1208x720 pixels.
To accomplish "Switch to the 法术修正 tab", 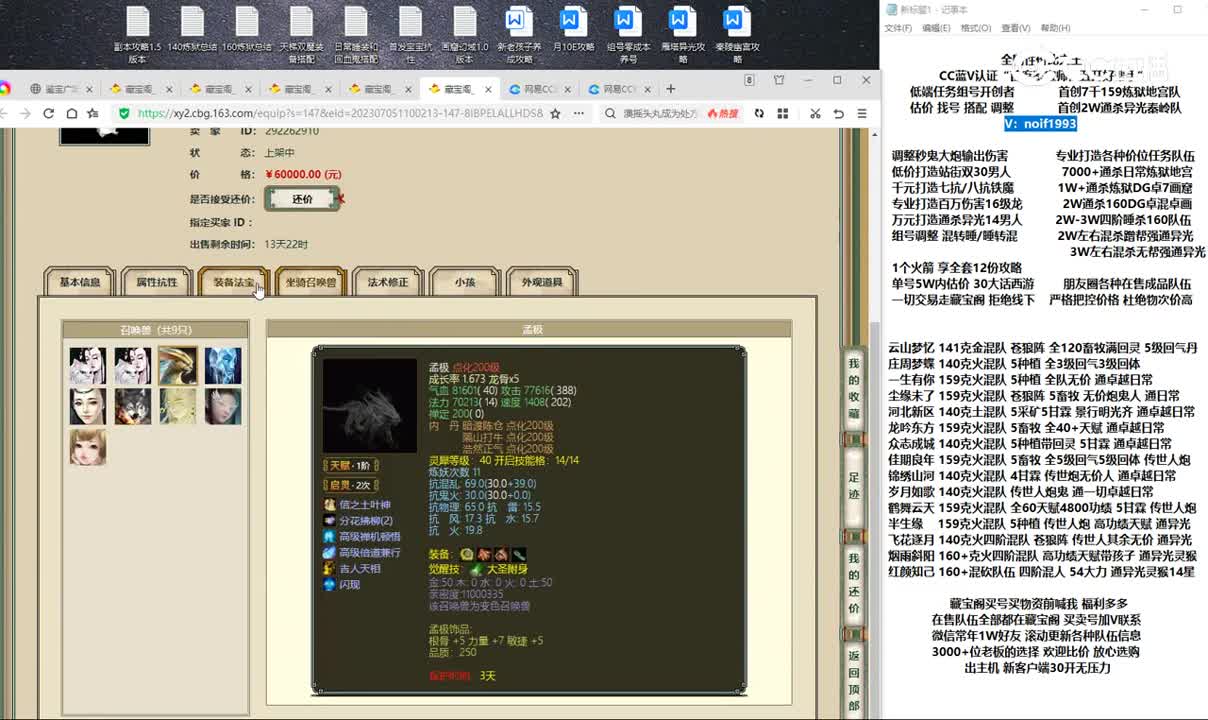I will tap(388, 283).
